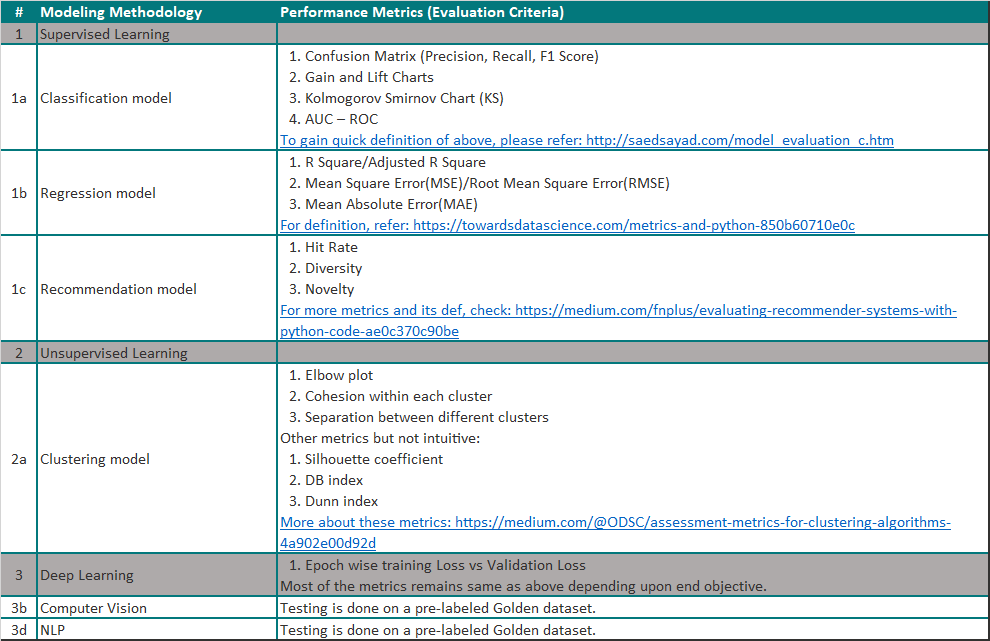Click the Epoch wise training Loss text
The width and height of the screenshot is (990, 641).
[x=432, y=565]
